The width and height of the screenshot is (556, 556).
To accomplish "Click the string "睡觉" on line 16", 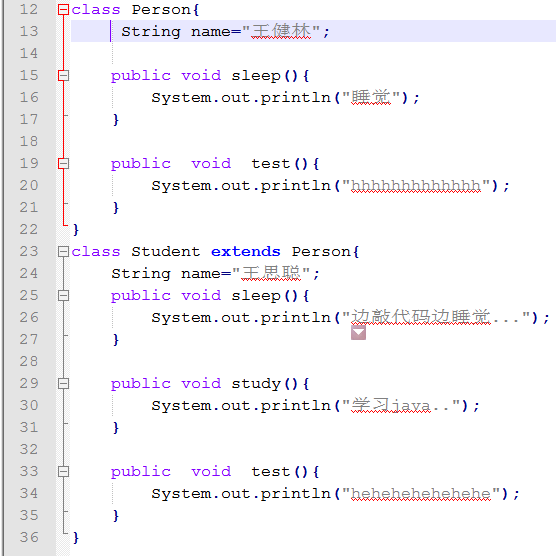I will click(371, 97).
